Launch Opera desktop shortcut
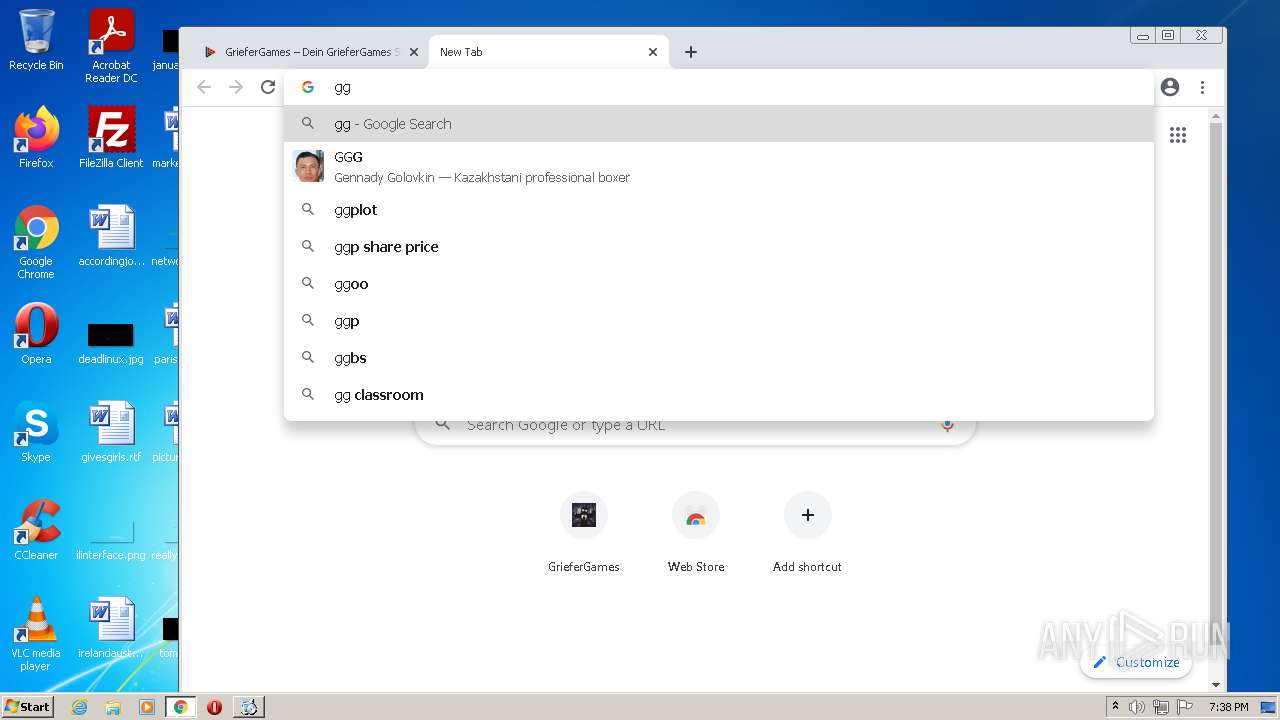Screen dimensions: 1280x720 click(36, 334)
